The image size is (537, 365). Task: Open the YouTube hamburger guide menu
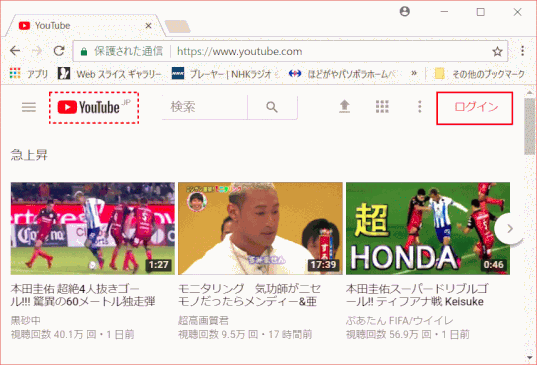pyautogui.click(x=29, y=107)
